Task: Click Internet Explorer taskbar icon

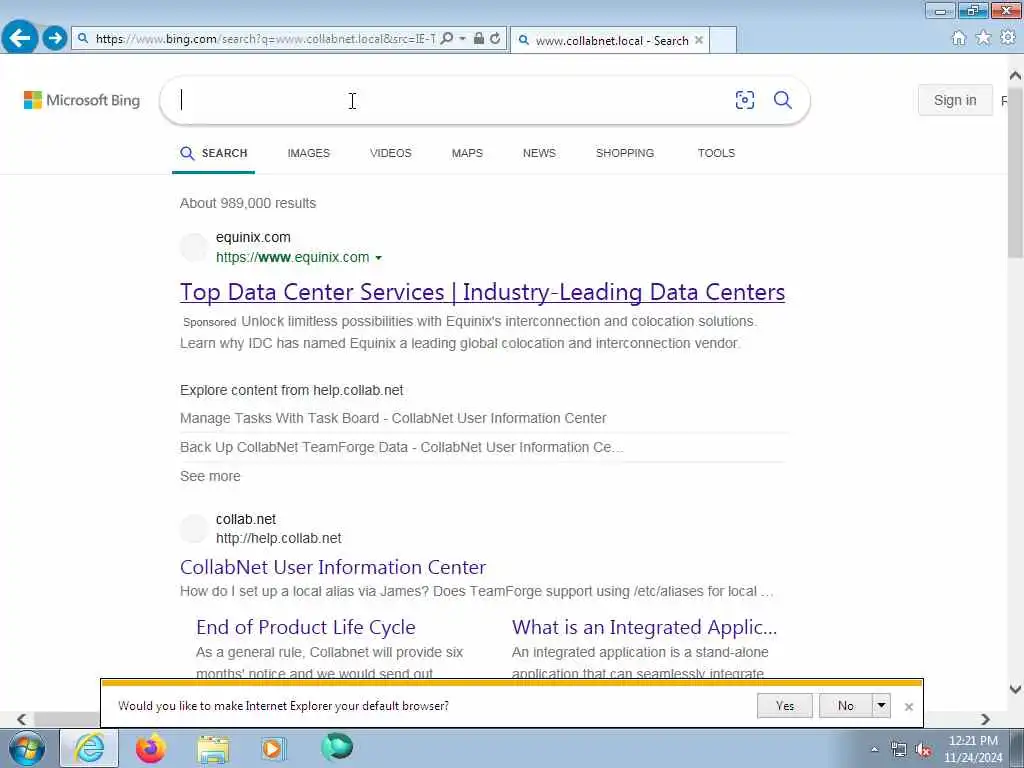Action: (x=89, y=748)
